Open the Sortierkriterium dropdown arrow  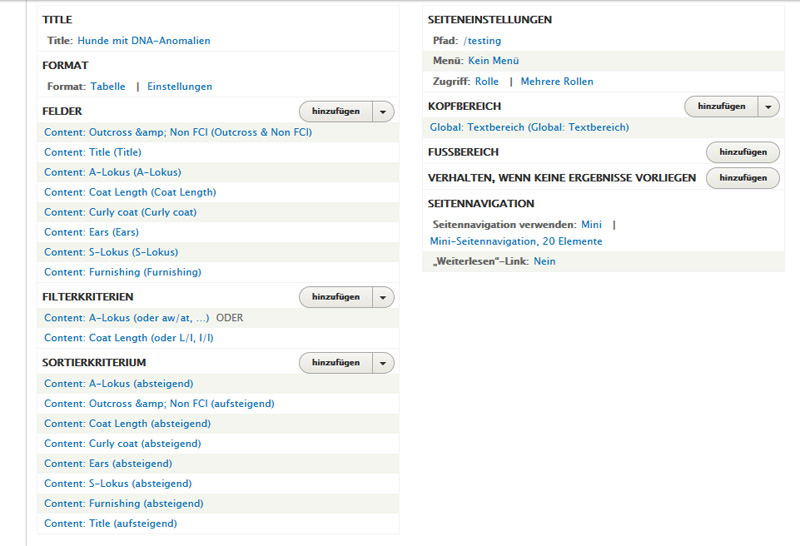(x=383, y=363)
